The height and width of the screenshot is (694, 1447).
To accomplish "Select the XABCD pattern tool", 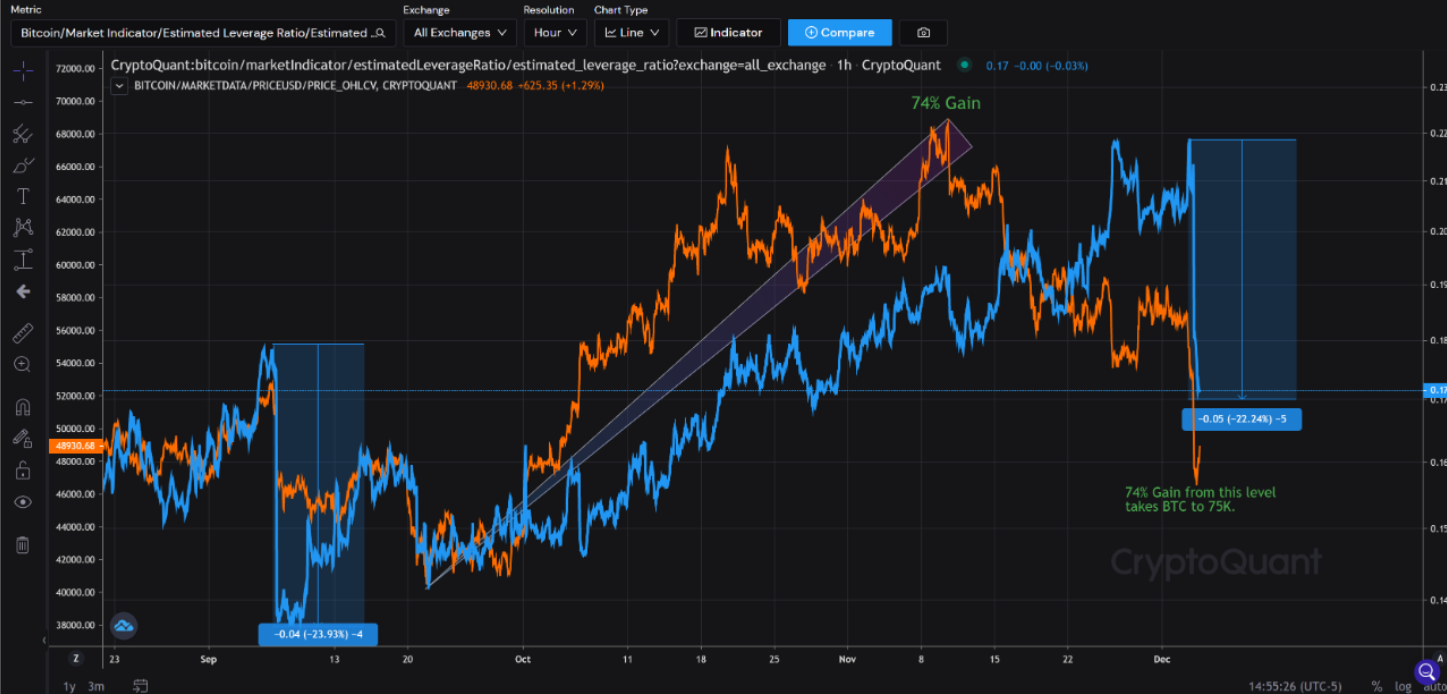I will point(22,228).
